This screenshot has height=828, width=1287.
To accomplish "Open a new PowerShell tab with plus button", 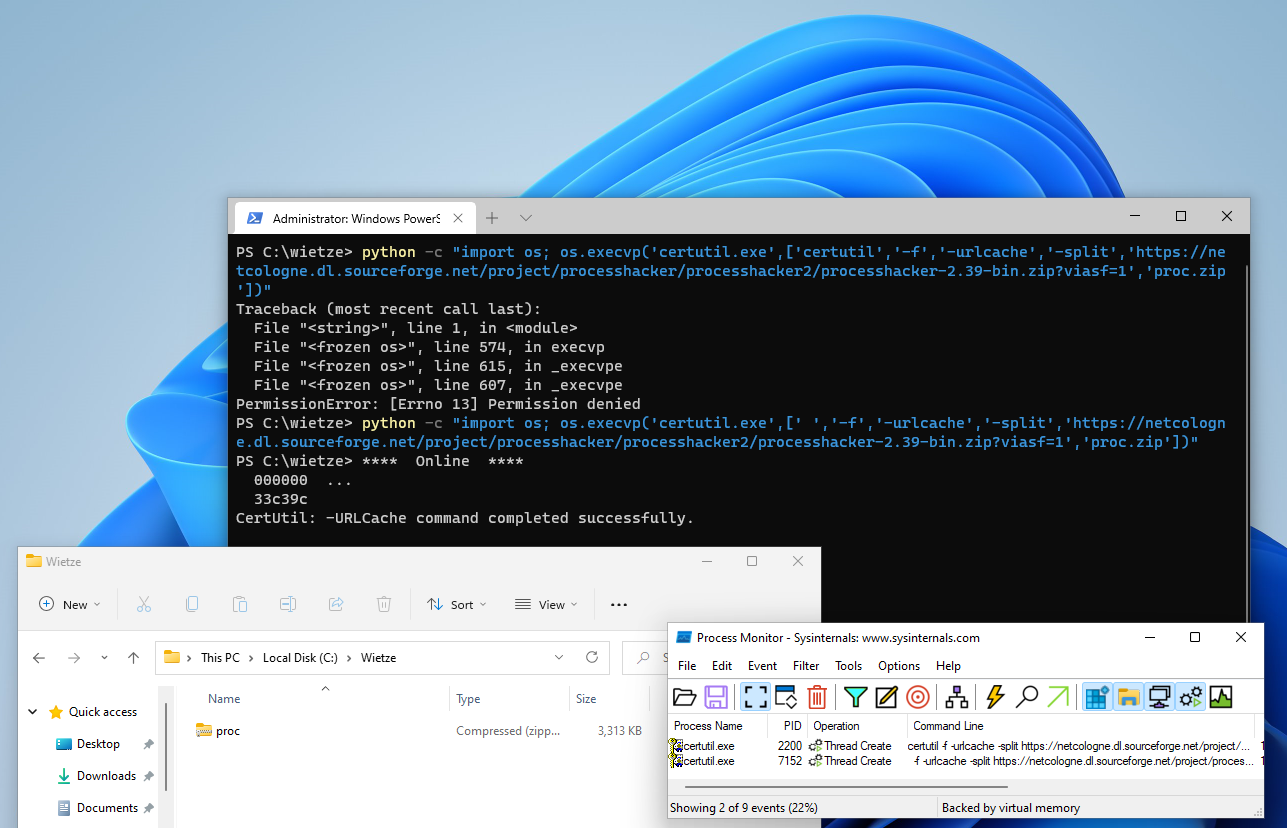I will coord(492,217).
